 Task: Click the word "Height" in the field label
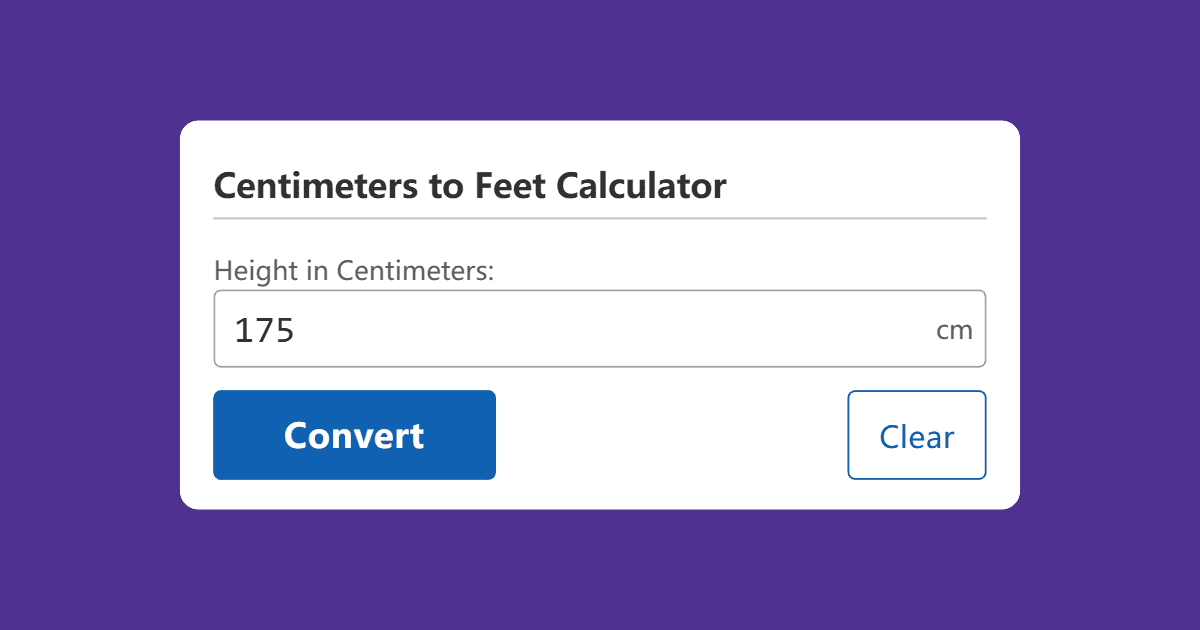(249, 270)
